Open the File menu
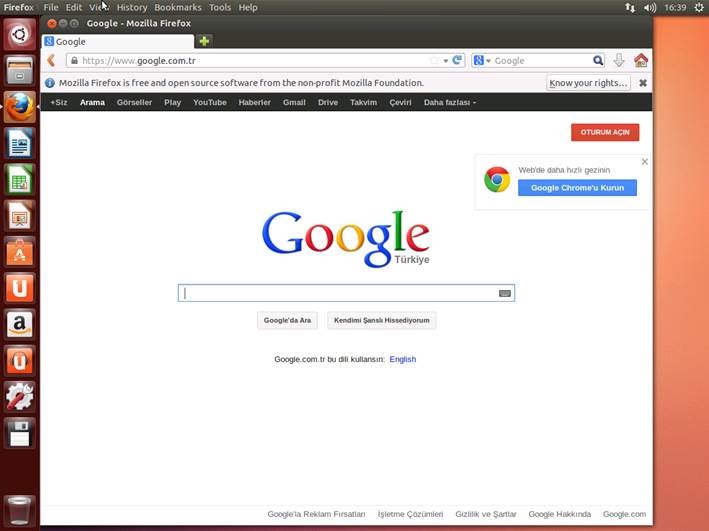This screenshot has height=531, width=709. pyautogui.click(x=51, y=7)
